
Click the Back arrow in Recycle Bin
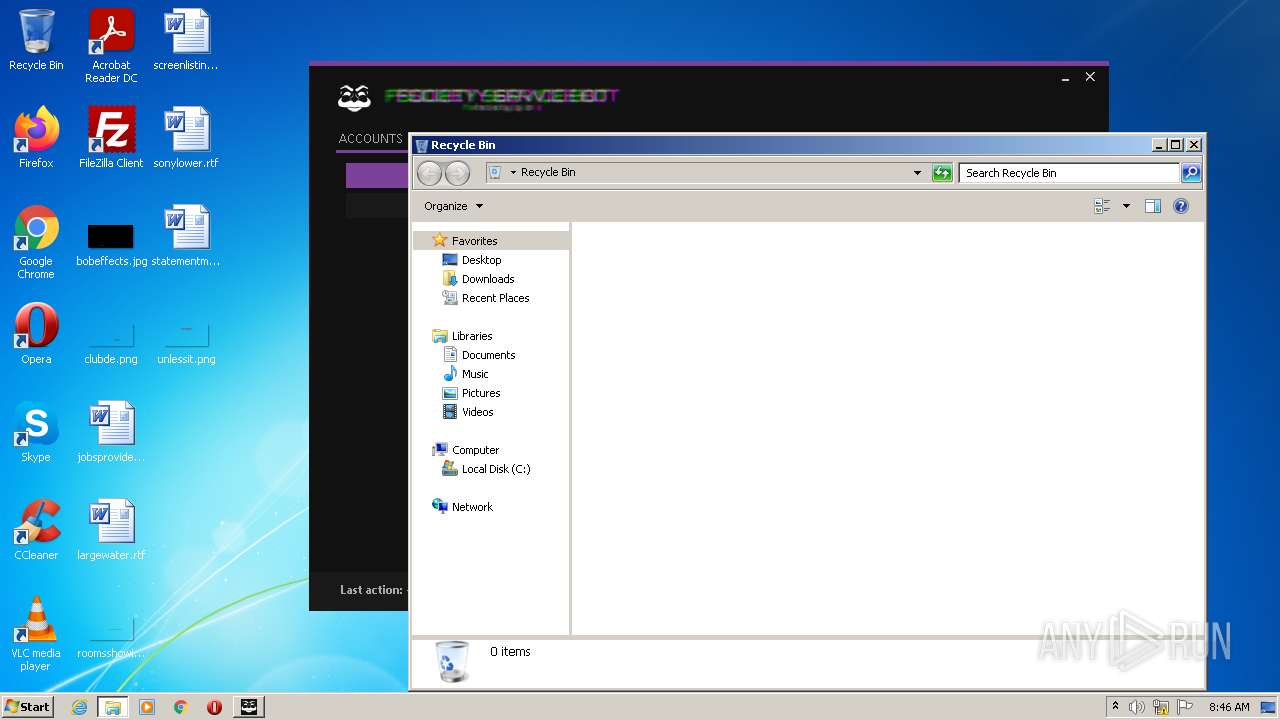tap(429, 173)
